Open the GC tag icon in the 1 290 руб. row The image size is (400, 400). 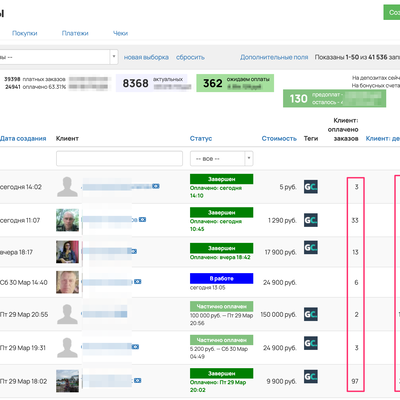click(x=311, y=220)
